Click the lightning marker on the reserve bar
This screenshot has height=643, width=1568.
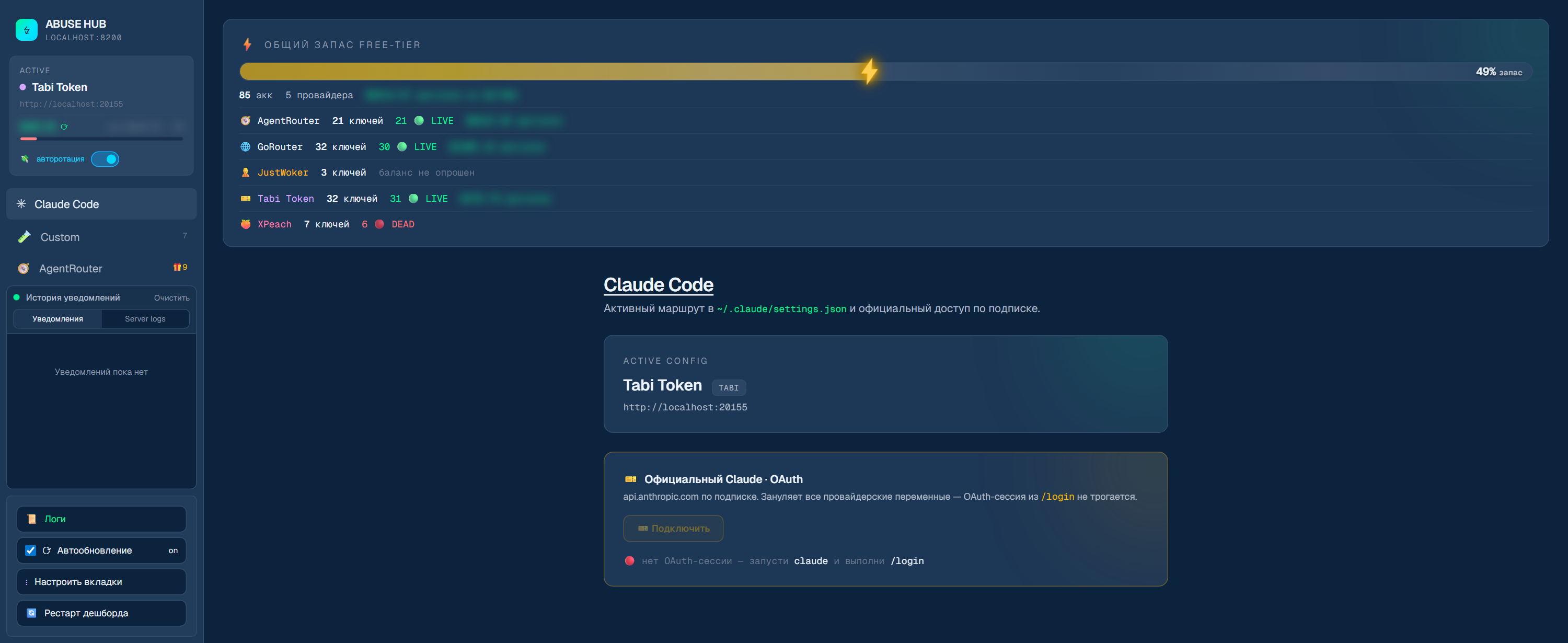pos(869,71)
